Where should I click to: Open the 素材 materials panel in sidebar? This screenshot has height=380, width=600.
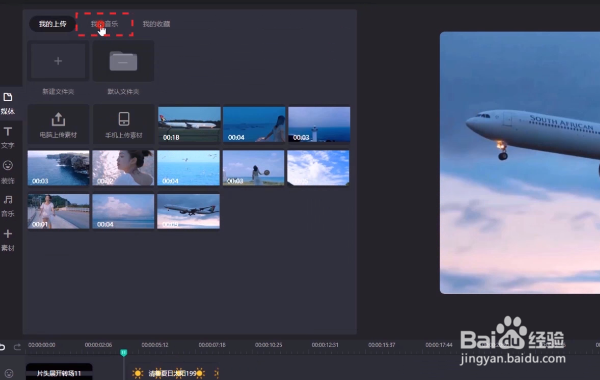[x=8, y=240]
